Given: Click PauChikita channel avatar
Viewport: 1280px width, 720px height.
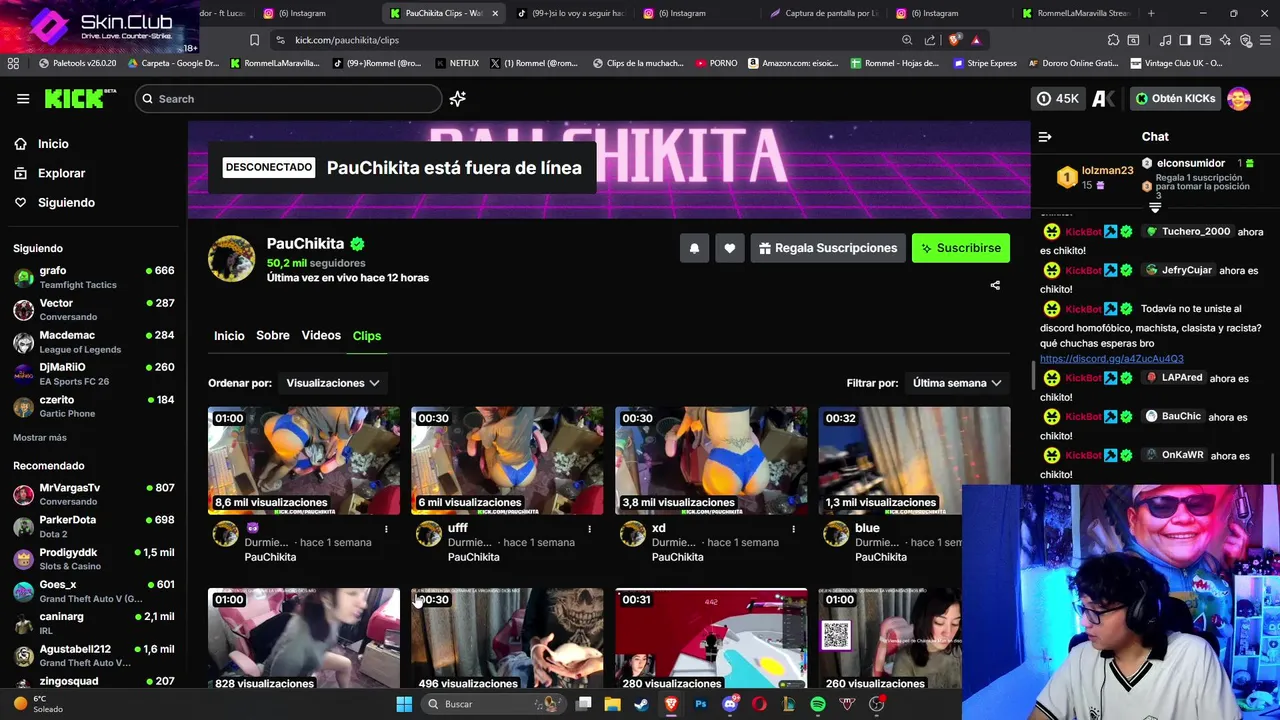Looking at the screenshot, I should [231, 259].
